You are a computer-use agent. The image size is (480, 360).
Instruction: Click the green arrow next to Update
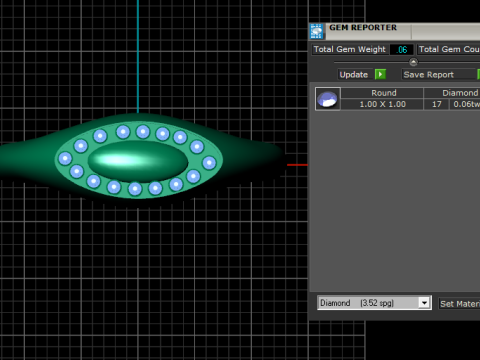pos(380,74)
